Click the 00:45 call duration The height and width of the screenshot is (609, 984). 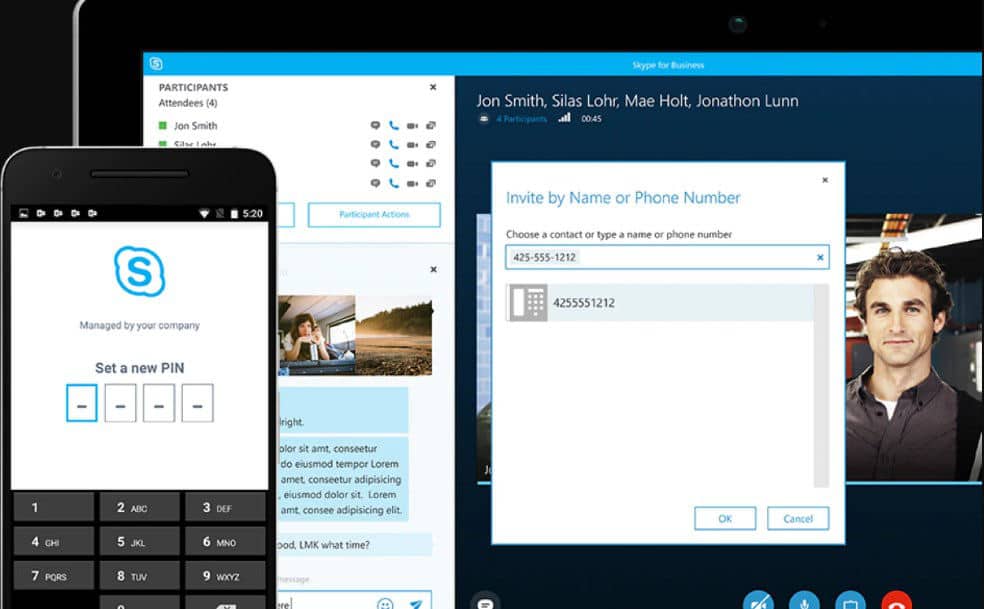591,119
